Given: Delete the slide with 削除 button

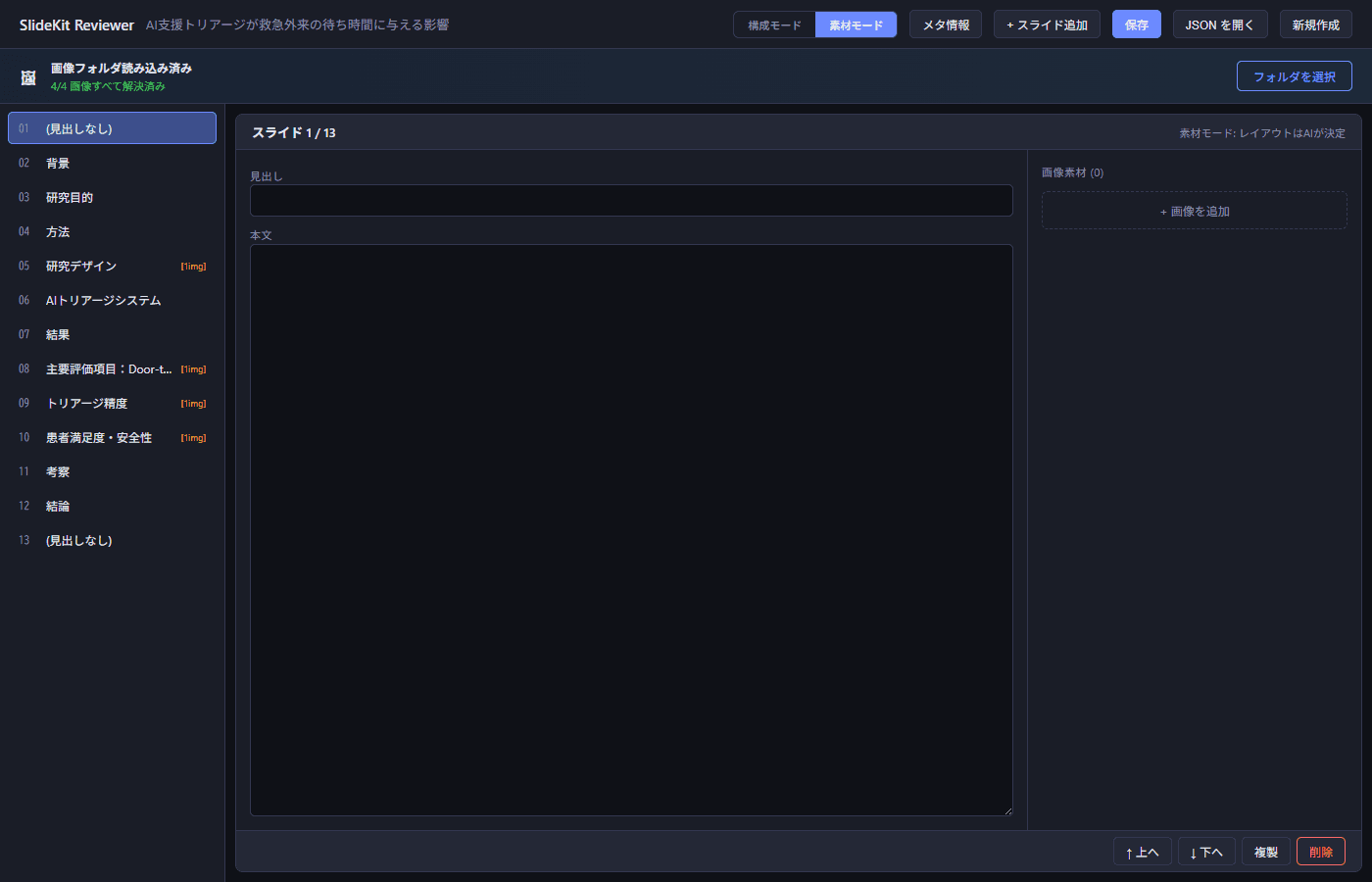Looking at the screenshot, I should [1320, 852].
